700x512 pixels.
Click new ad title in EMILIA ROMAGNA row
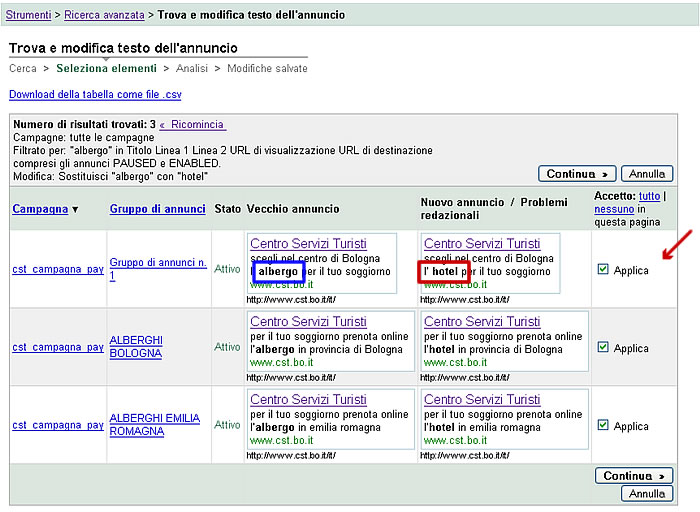(482, 400)
